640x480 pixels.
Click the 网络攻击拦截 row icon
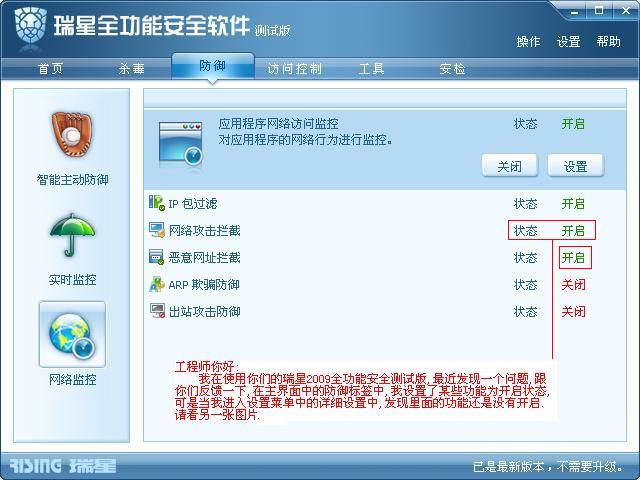(x=157, y=230)
